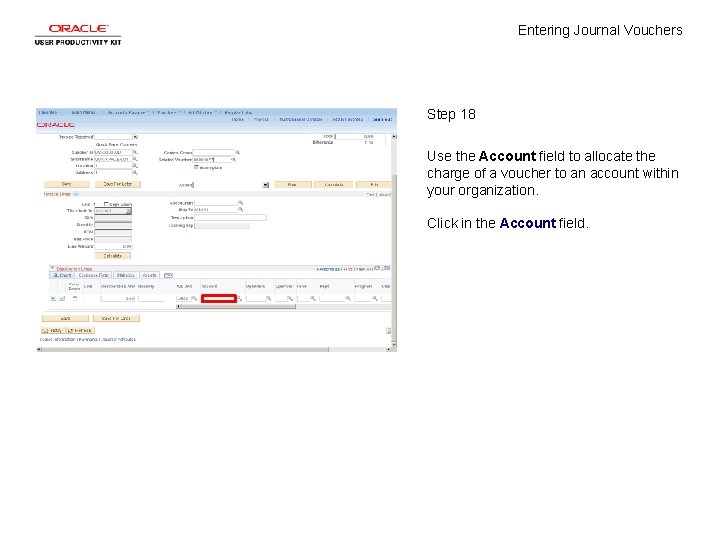Open the Program lookup icon
720x540 pixels.
click(x=375, y=298)
